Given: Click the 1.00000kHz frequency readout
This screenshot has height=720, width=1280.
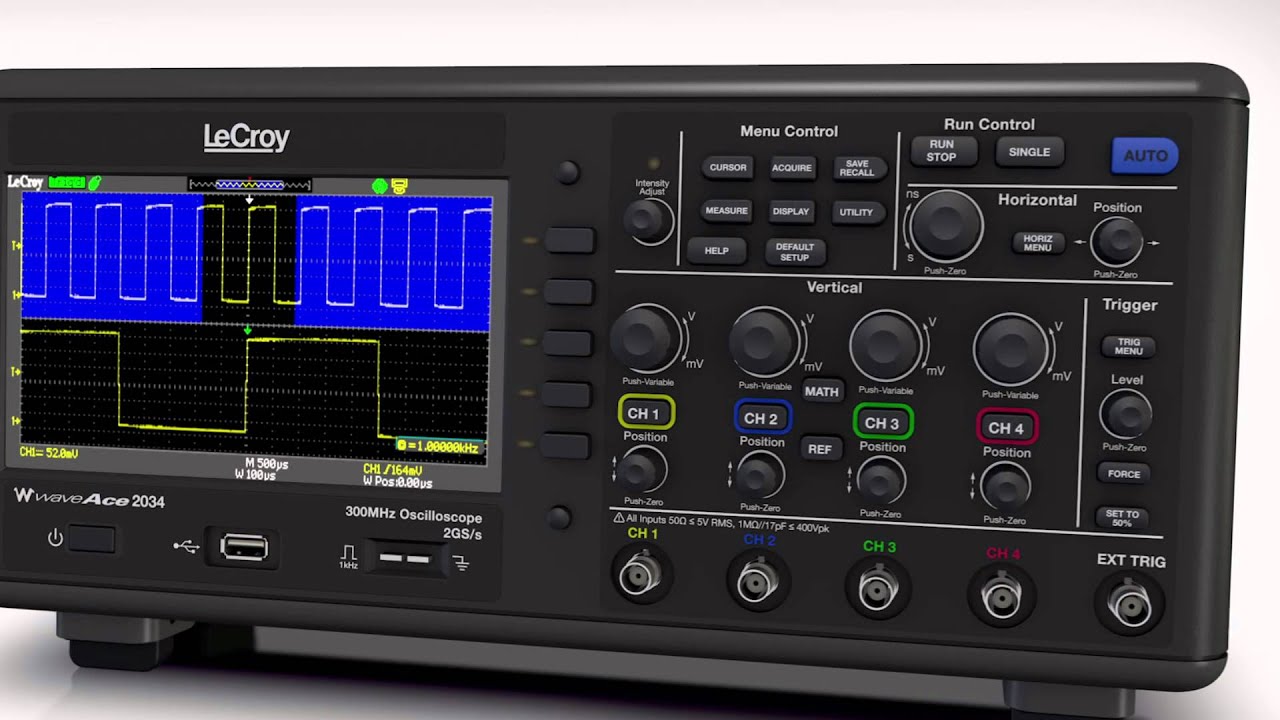Looking at the screenshot, I should click(441, 446).
